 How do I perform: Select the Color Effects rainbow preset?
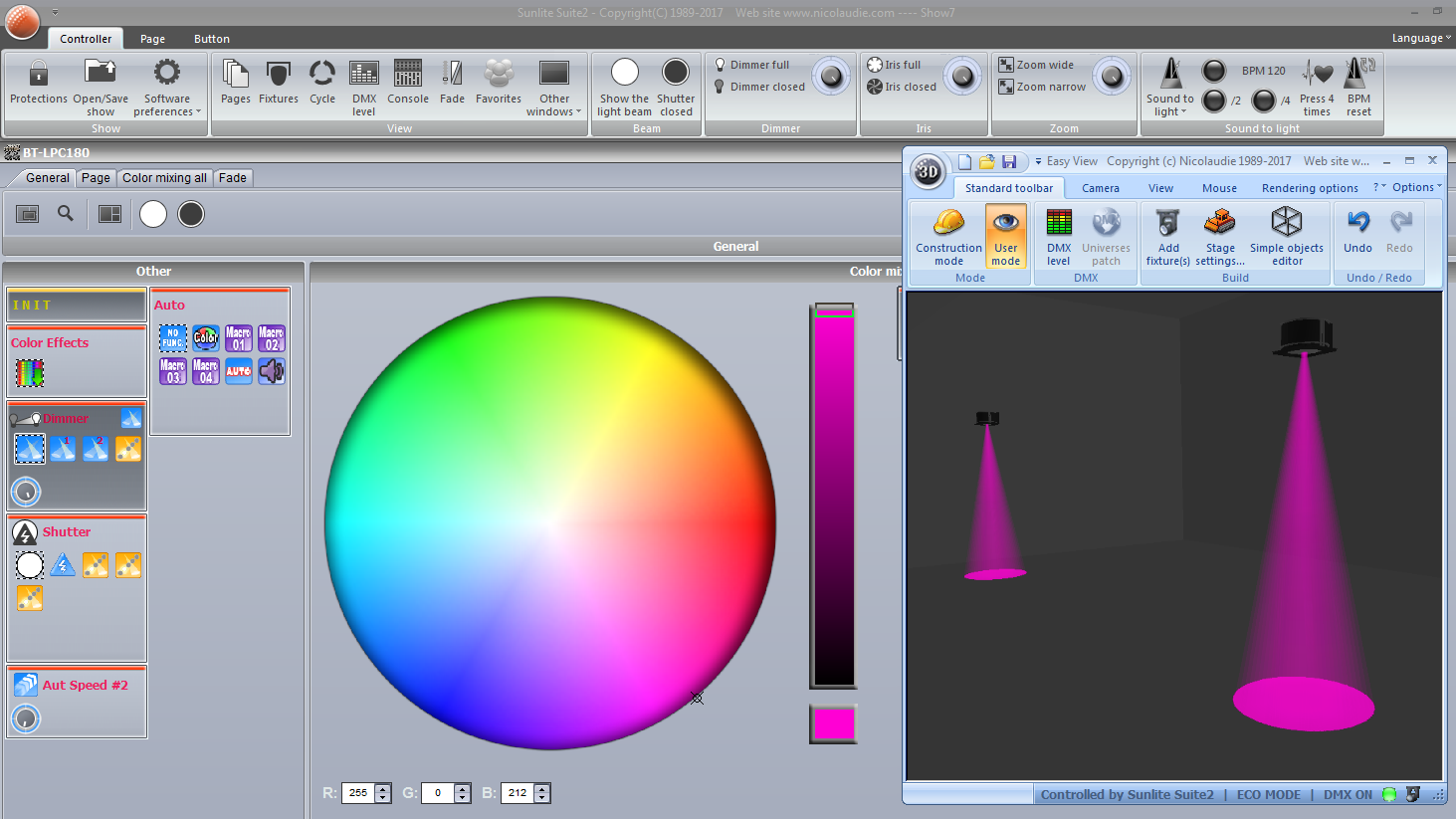coord(30,373)
